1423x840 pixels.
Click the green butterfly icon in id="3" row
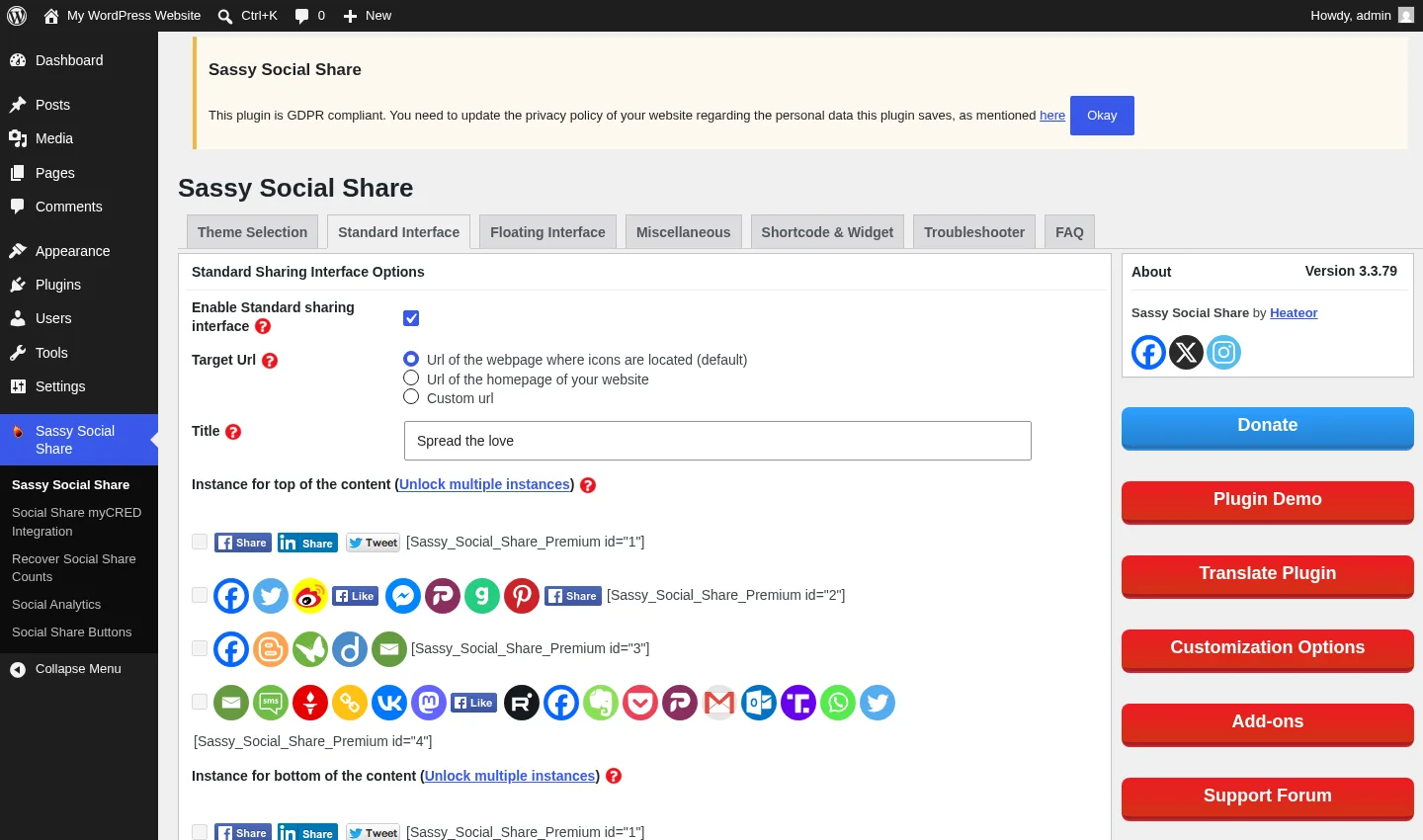pyautogui.click(x=310, y=649)
